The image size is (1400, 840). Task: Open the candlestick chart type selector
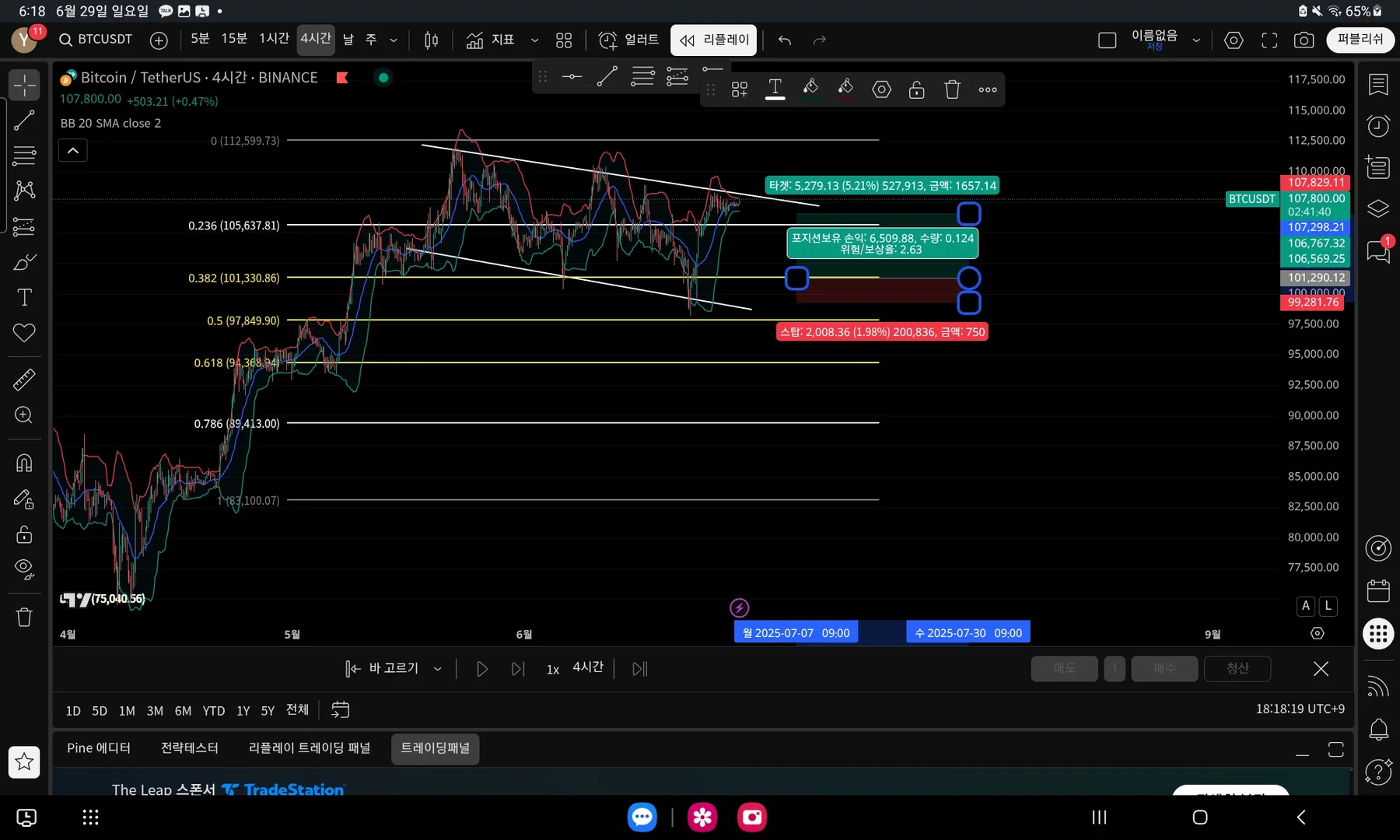click(431, 40)
